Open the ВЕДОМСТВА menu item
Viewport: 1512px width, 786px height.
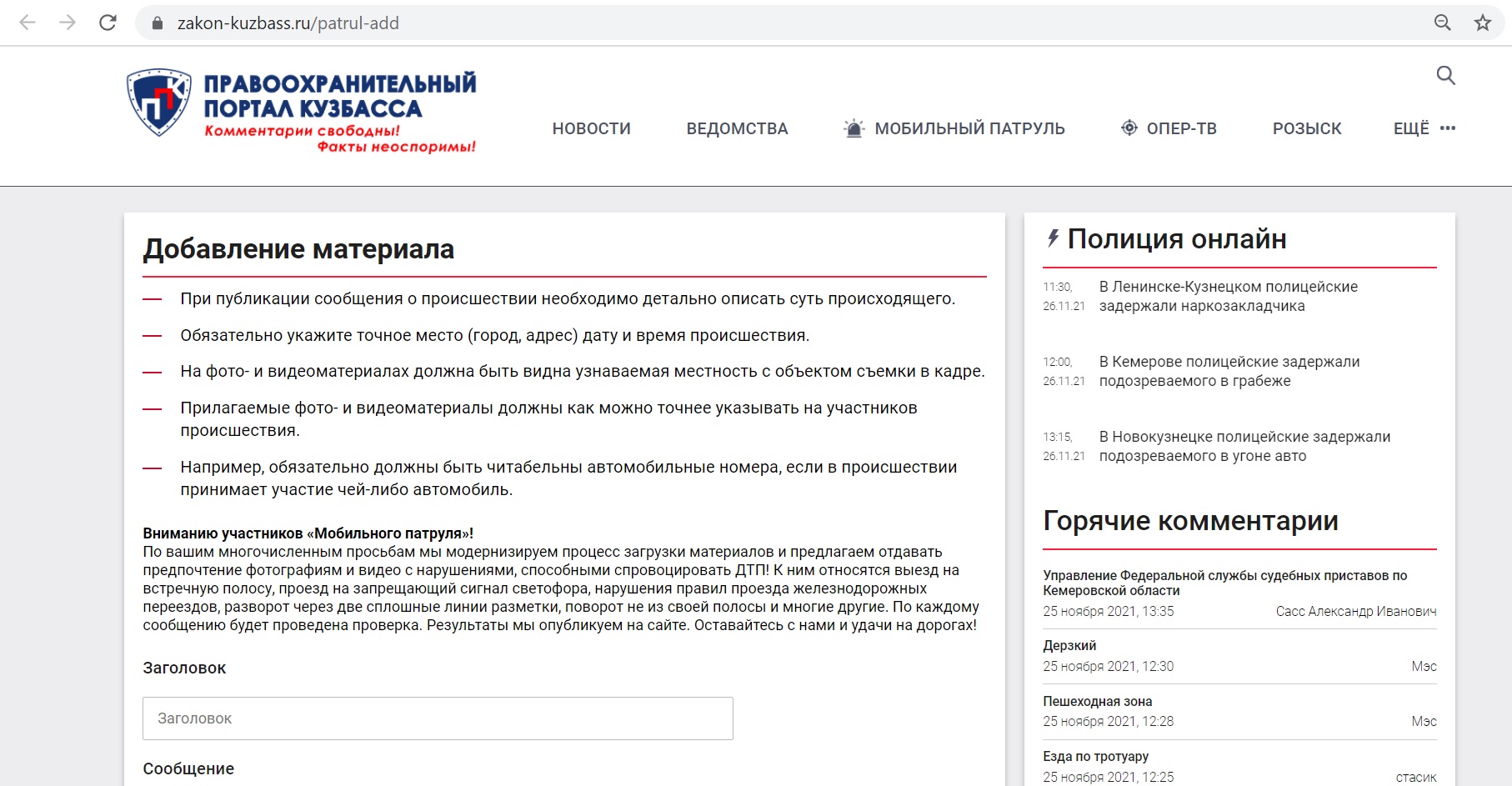(737, 128)
